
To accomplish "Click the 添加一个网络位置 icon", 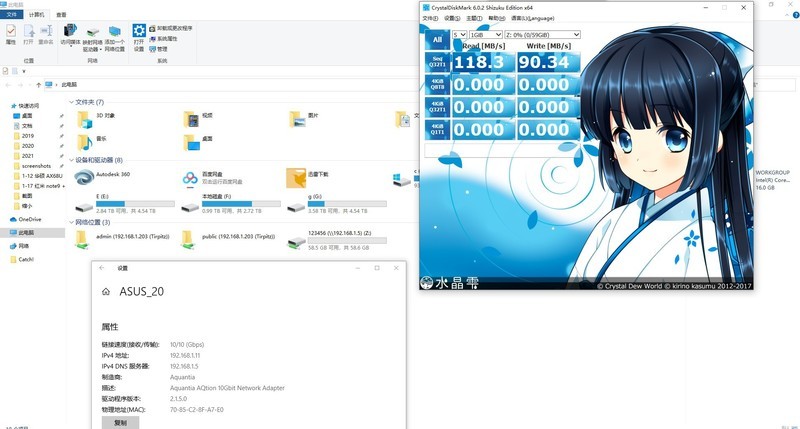I will (x=115, y=38).
